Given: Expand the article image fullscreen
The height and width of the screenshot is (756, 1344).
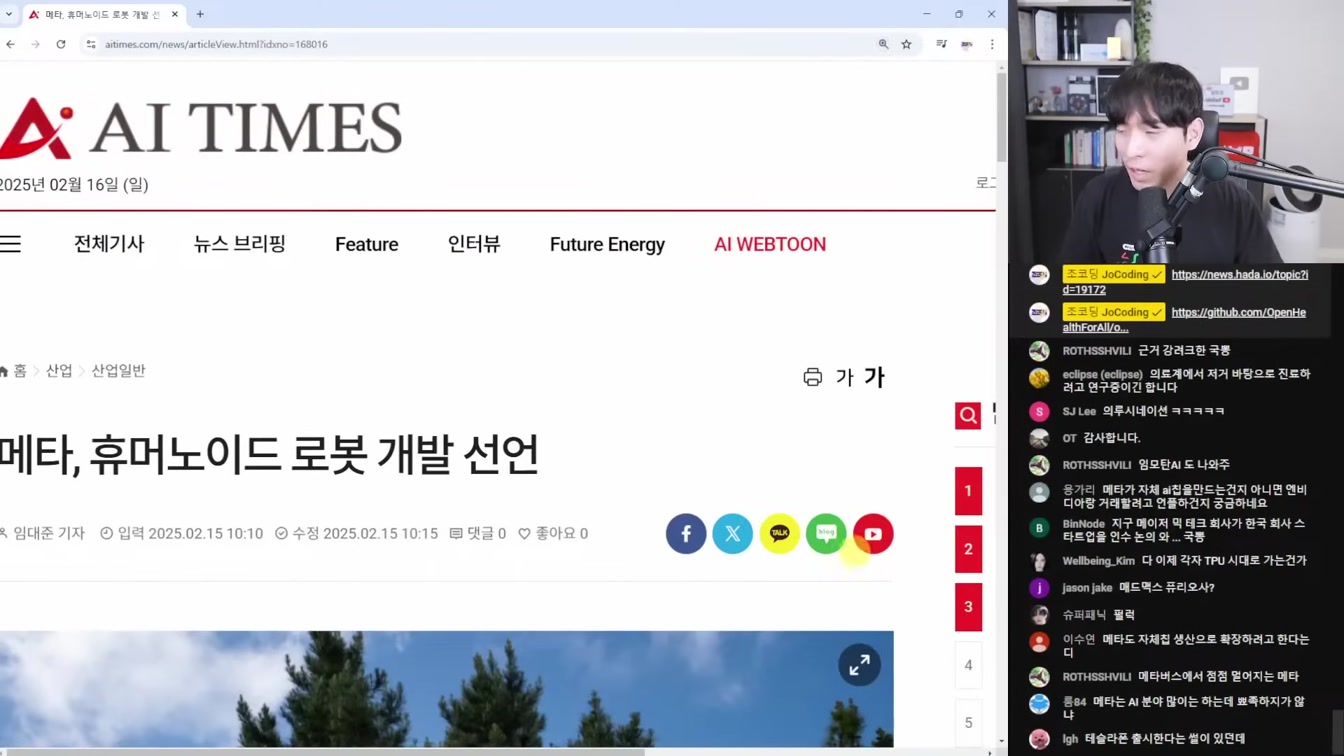Looking at the screenshot, I should pos(860,665).
